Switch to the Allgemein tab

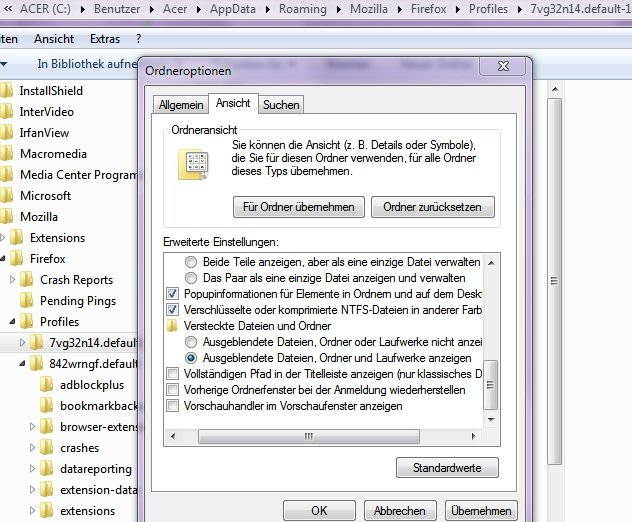[x=181, y=105]
